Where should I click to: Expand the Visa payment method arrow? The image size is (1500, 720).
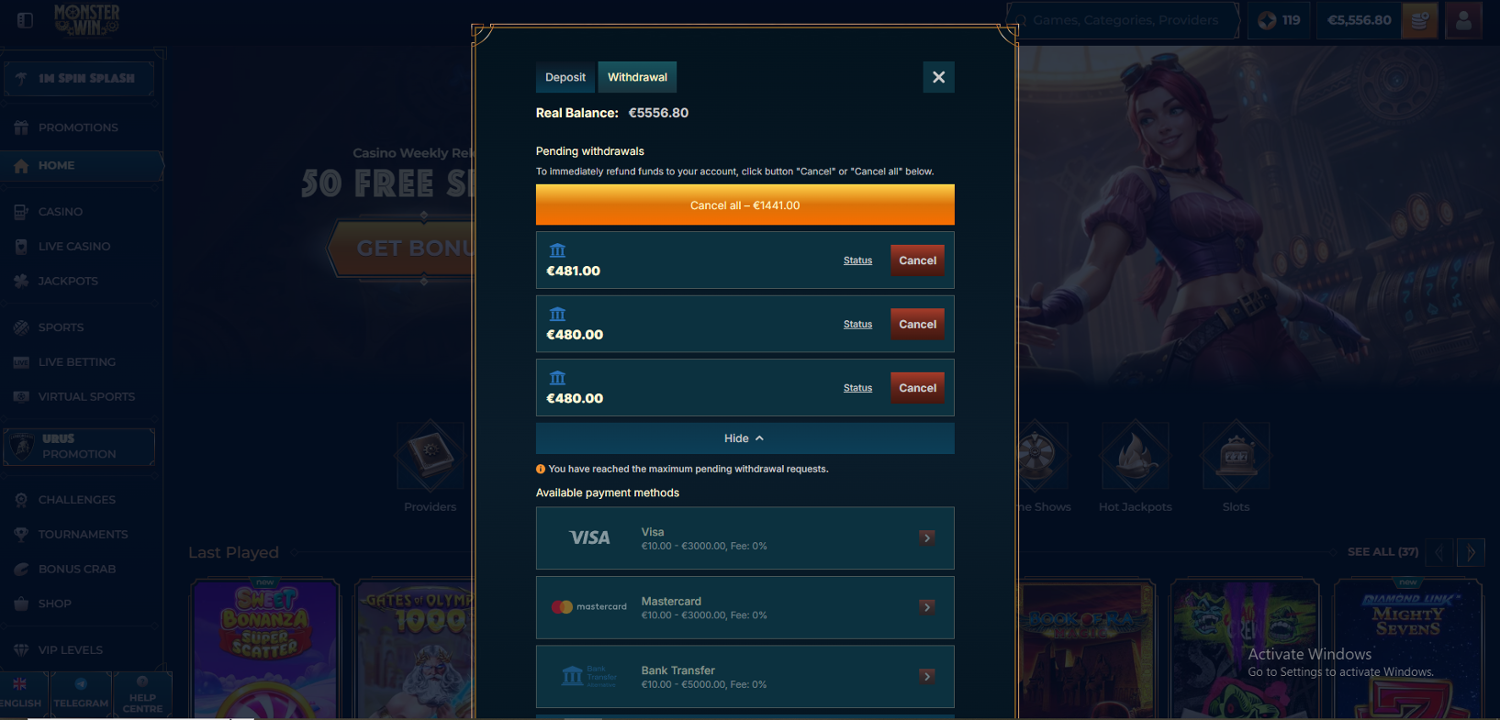(x=927, y=538)
